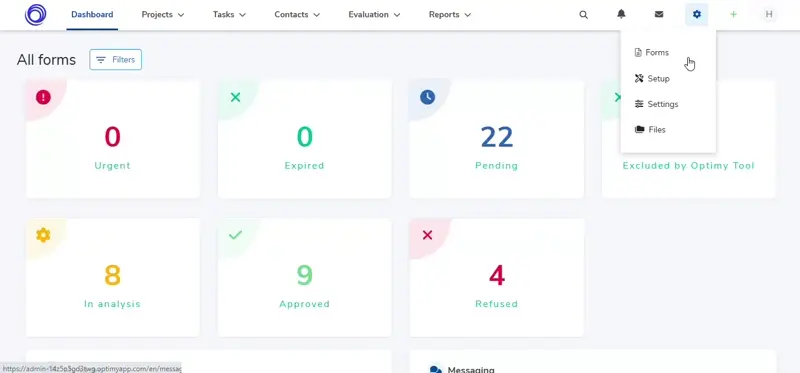The width and height of the screenshot is (800, 373).
Task: Click the green checkmark icon on Approved card
Action: pos(235,235)
